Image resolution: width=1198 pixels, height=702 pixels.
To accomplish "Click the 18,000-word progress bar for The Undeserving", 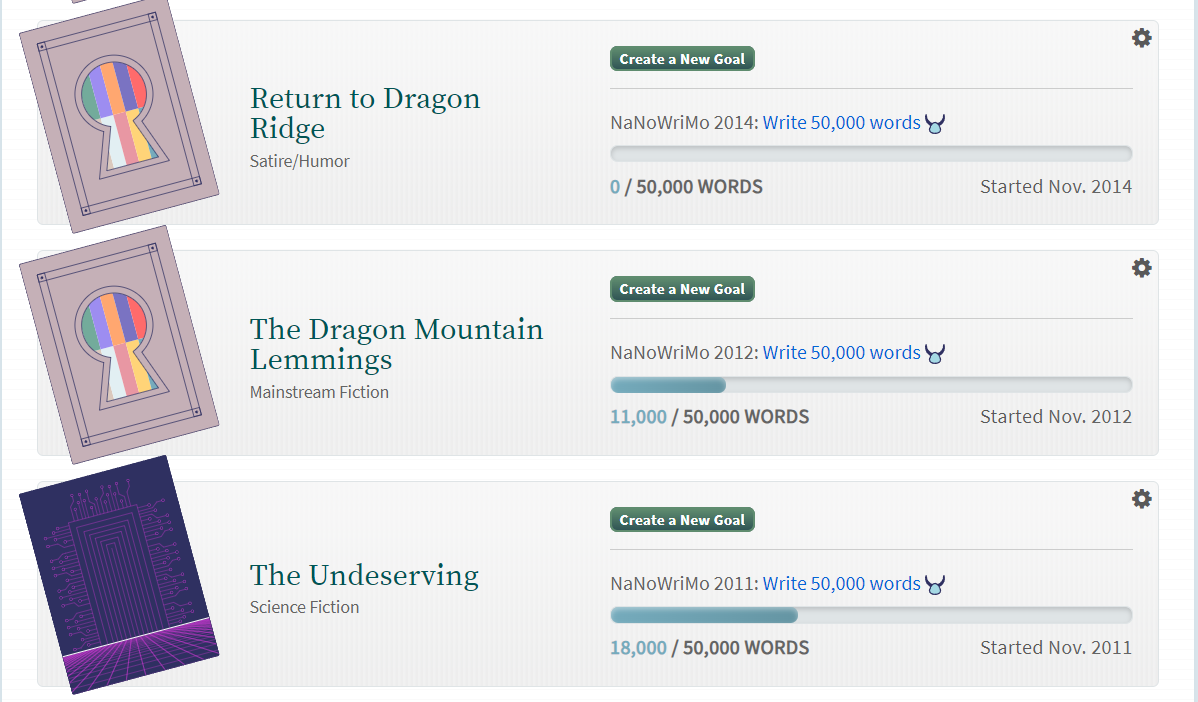I will point(870,615).
